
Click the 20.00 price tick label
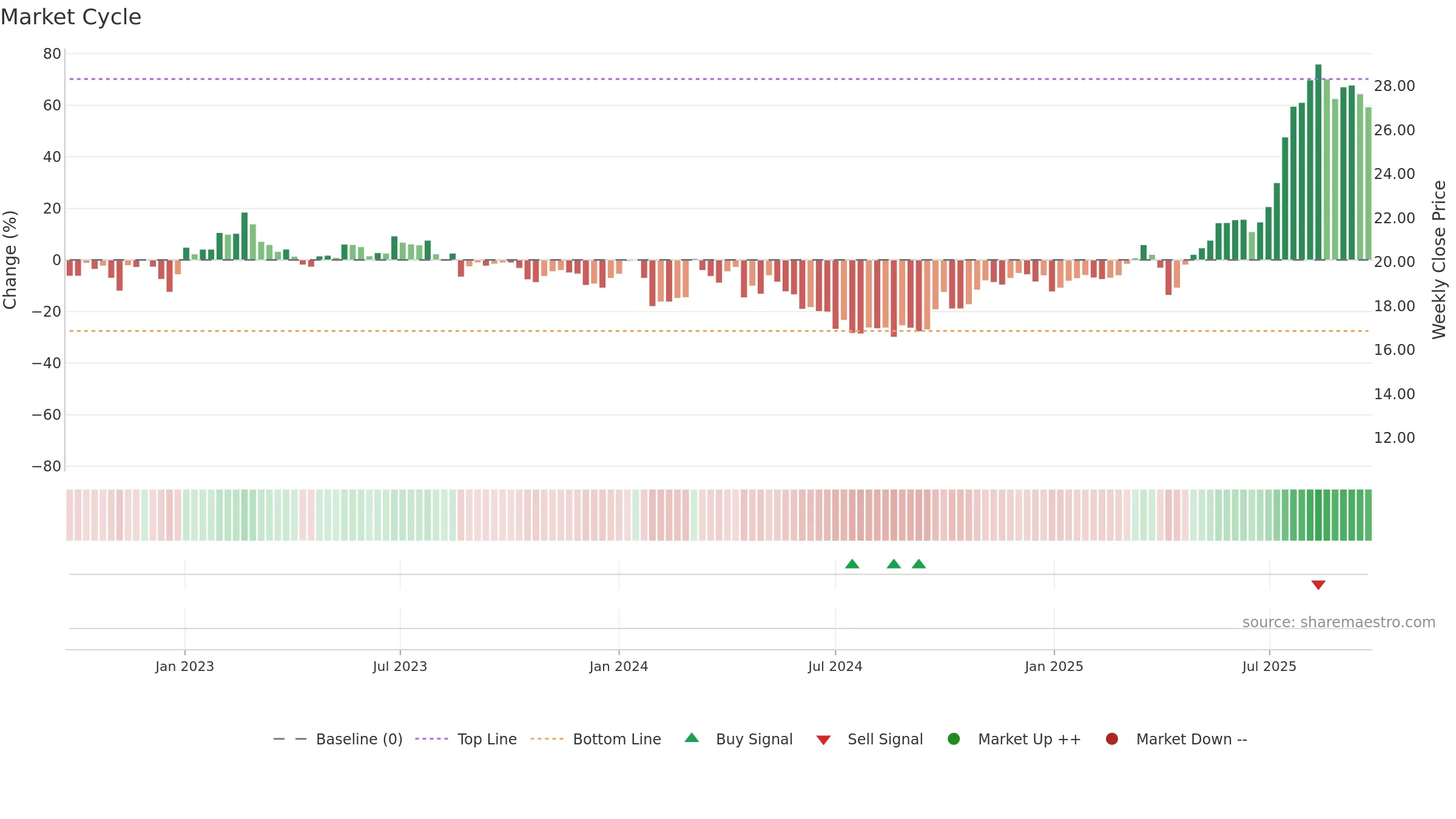tap(1394, 262)
